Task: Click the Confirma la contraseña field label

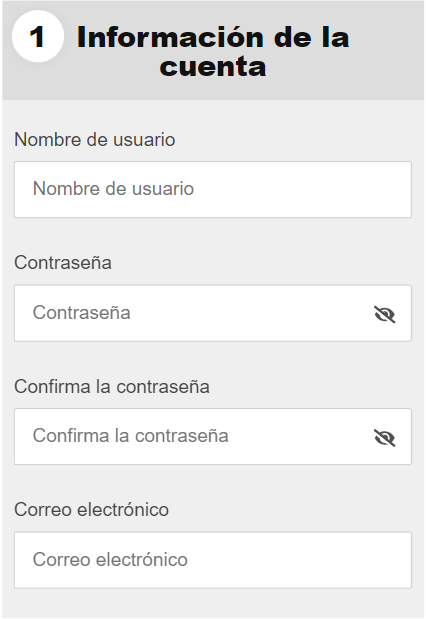Action: click(x=112, y=386)
